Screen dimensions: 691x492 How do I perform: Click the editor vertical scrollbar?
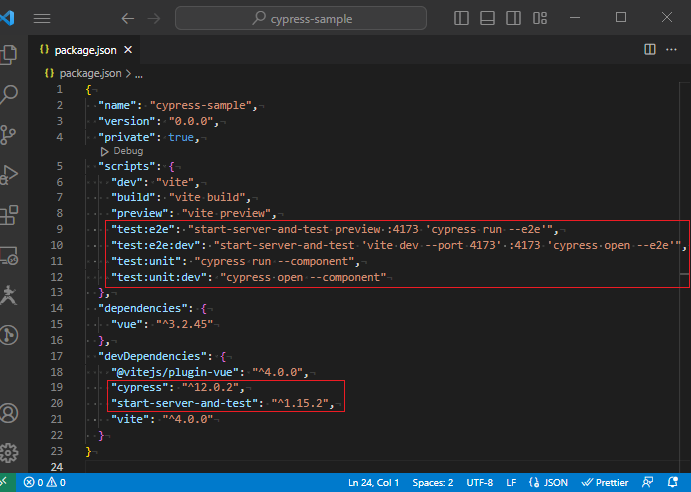click(684, 277)
